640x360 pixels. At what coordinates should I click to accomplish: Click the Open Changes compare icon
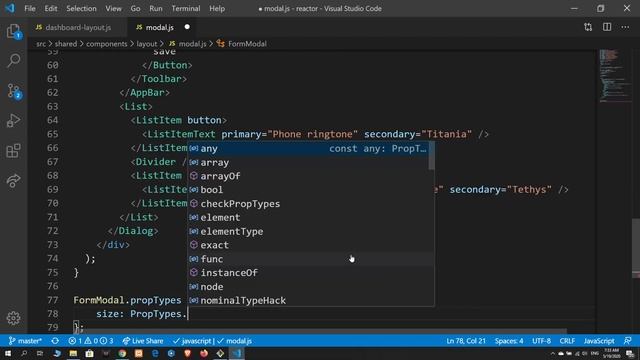(588, 27)
